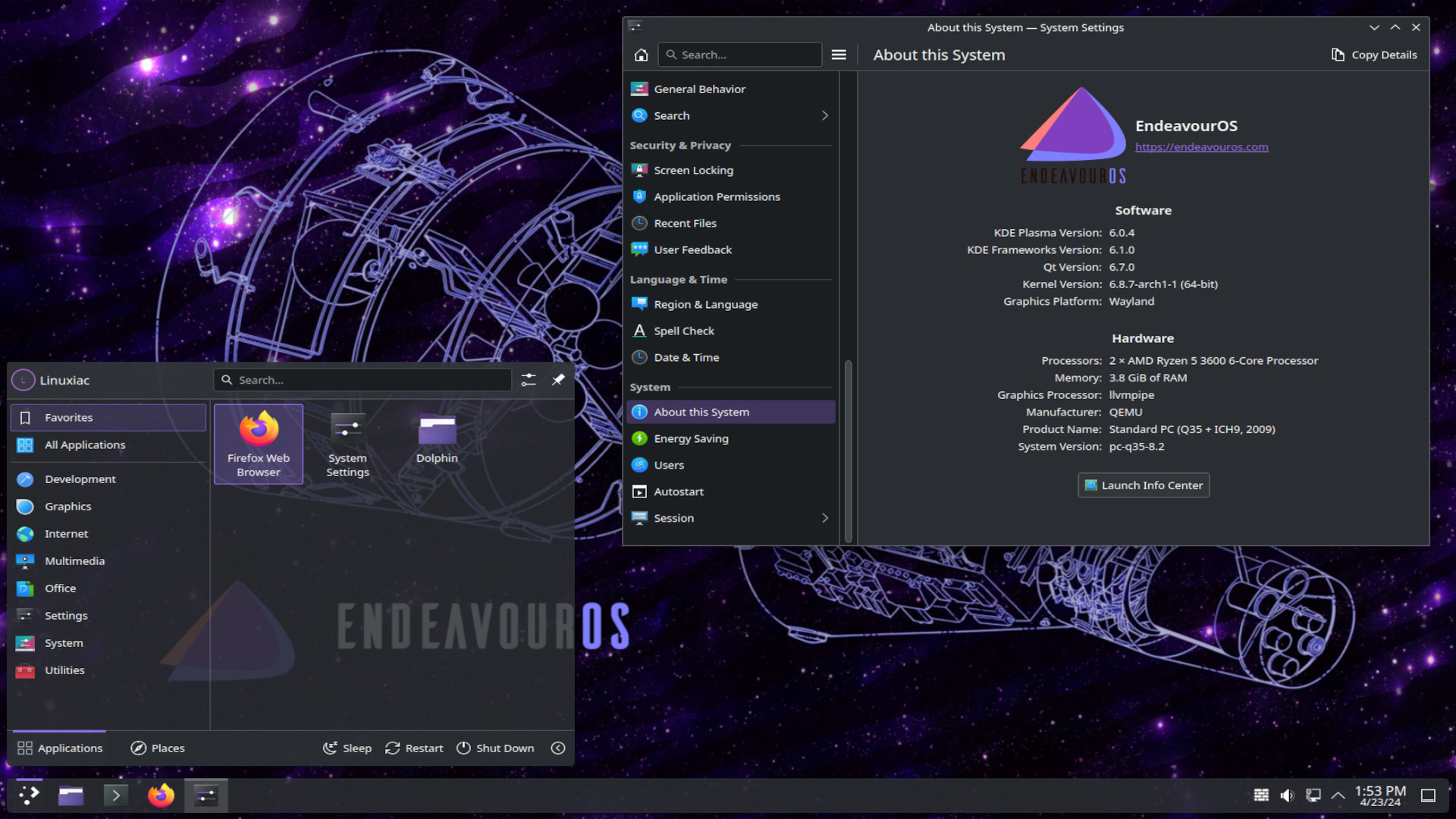The width and height of the screenshot is (1456, 819).
Task: Open Date & Time settings
Action: click(686, 357)
